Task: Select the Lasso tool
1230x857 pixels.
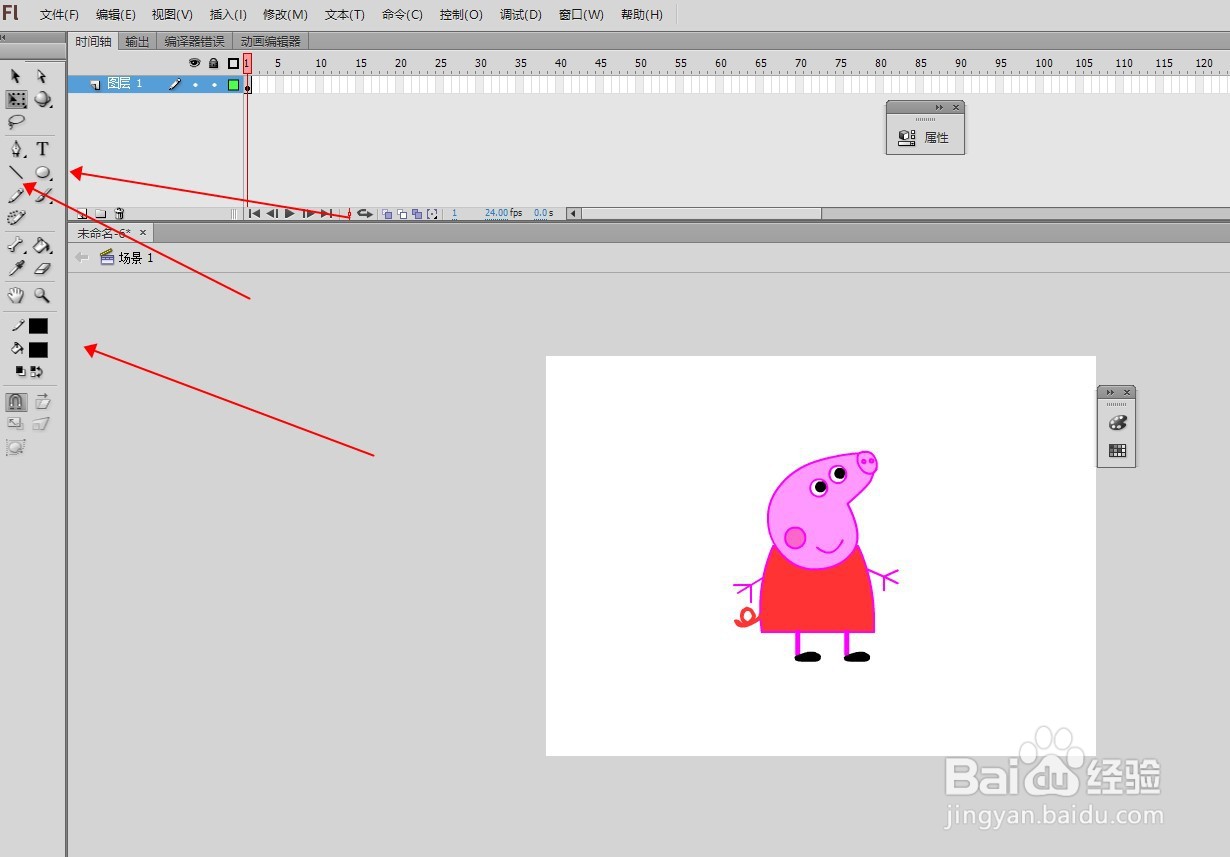Action: (16, 122)
